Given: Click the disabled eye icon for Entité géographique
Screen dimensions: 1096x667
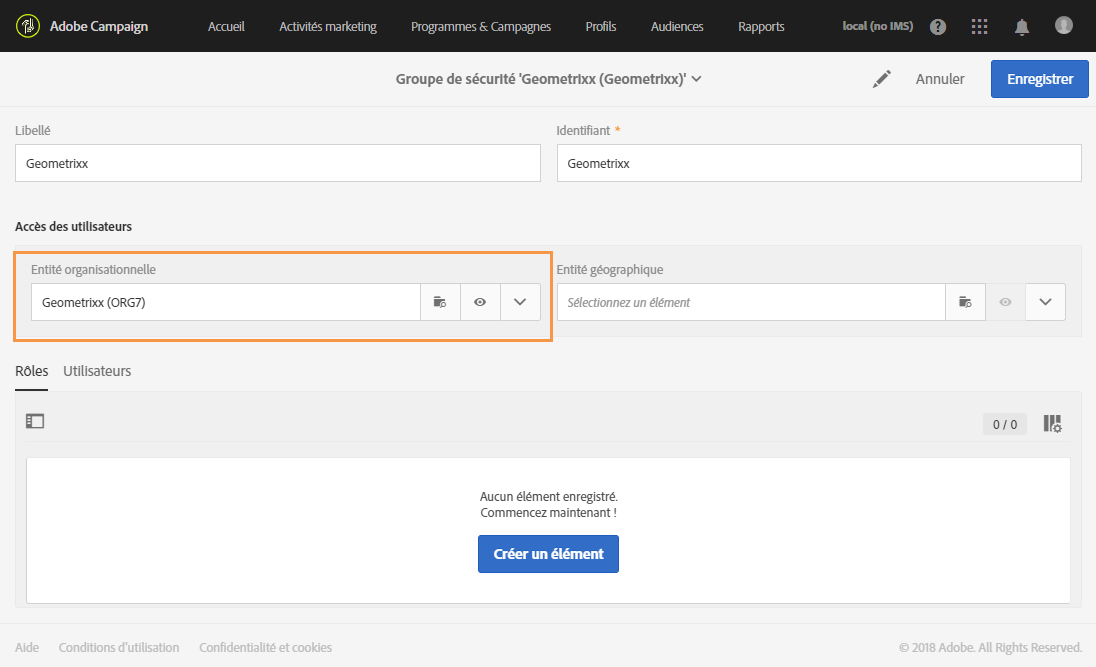Looking at the screenshot, I should coord(1005,302).
